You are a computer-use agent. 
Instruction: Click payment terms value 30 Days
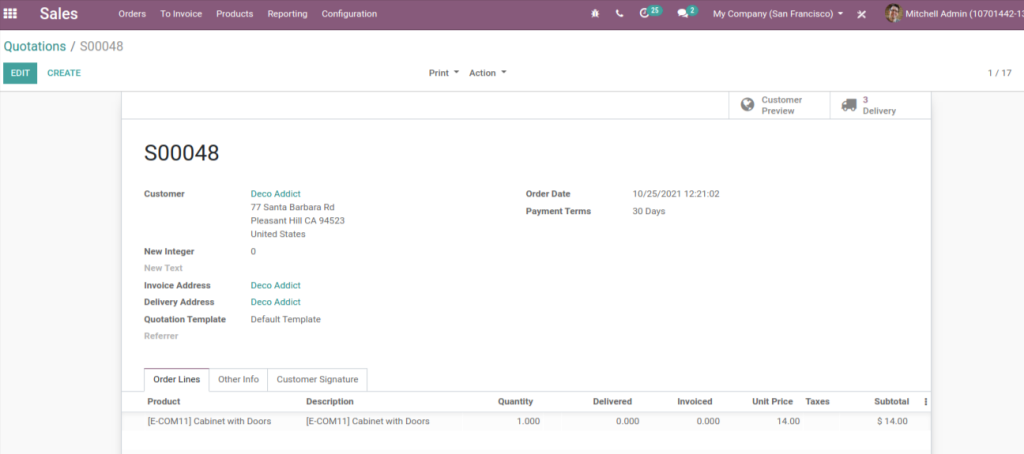(x=649, y=211)
